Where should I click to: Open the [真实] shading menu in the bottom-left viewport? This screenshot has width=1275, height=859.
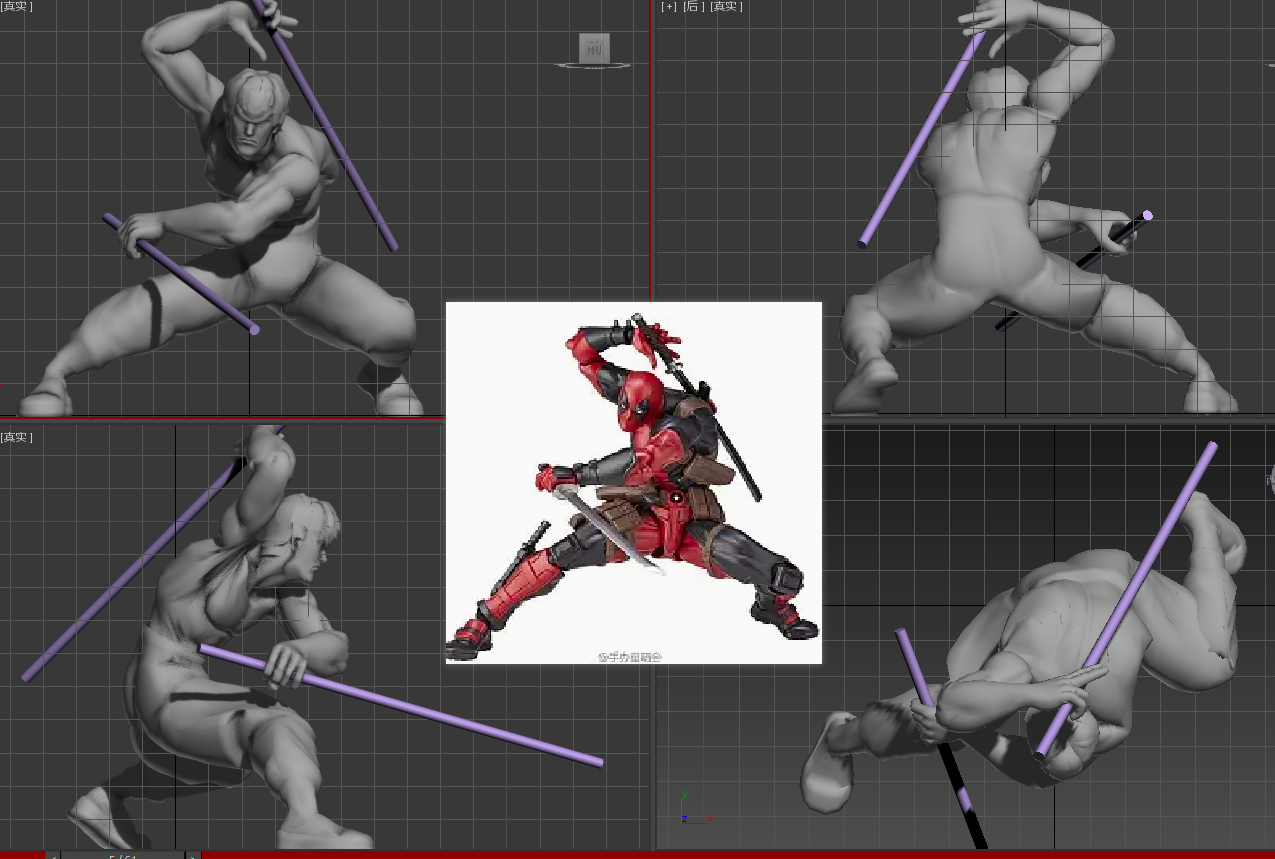point(16,437)
